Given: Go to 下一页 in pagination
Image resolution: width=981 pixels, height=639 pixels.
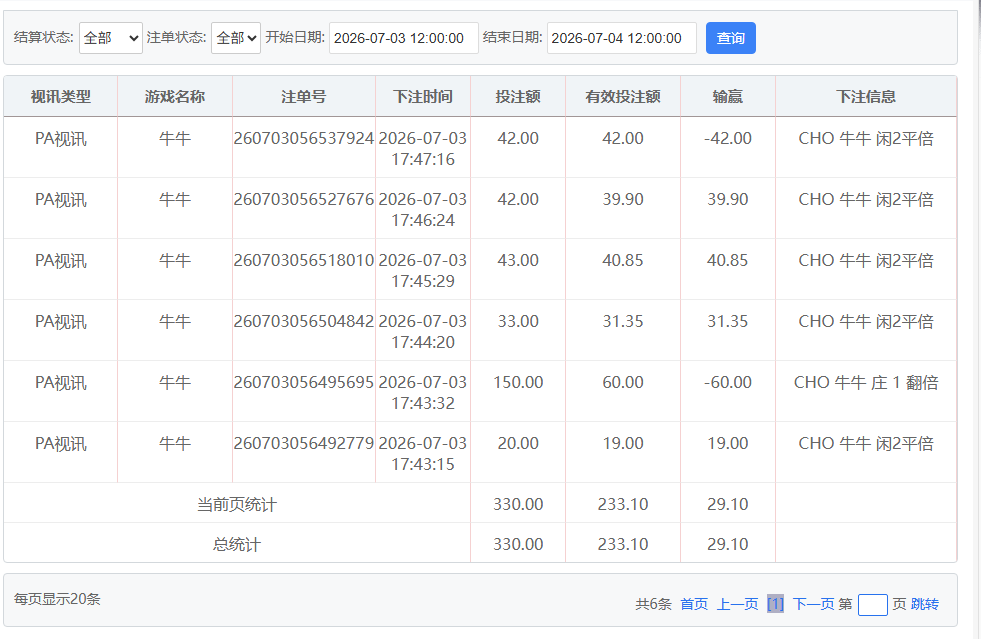Looking at the screenshot, I should 813,604.
